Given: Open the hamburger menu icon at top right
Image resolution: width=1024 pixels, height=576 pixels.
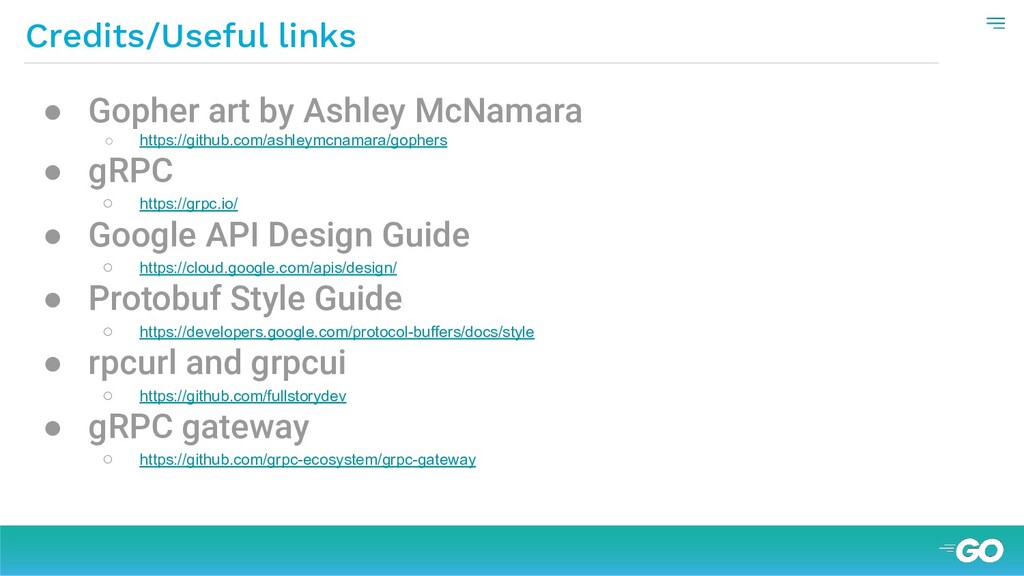Looking at the screenshot, I should click(x=995, y=23).
